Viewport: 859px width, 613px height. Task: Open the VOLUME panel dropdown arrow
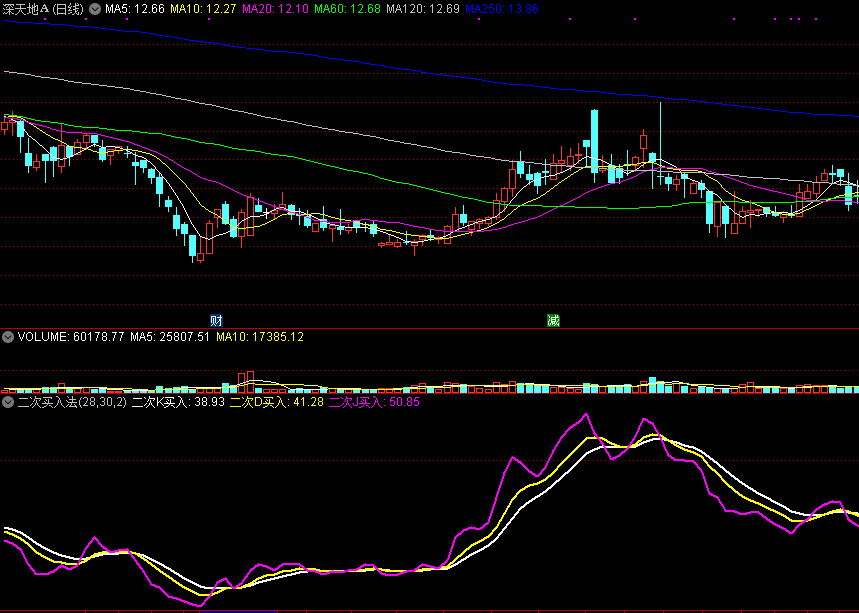point(8,337)
